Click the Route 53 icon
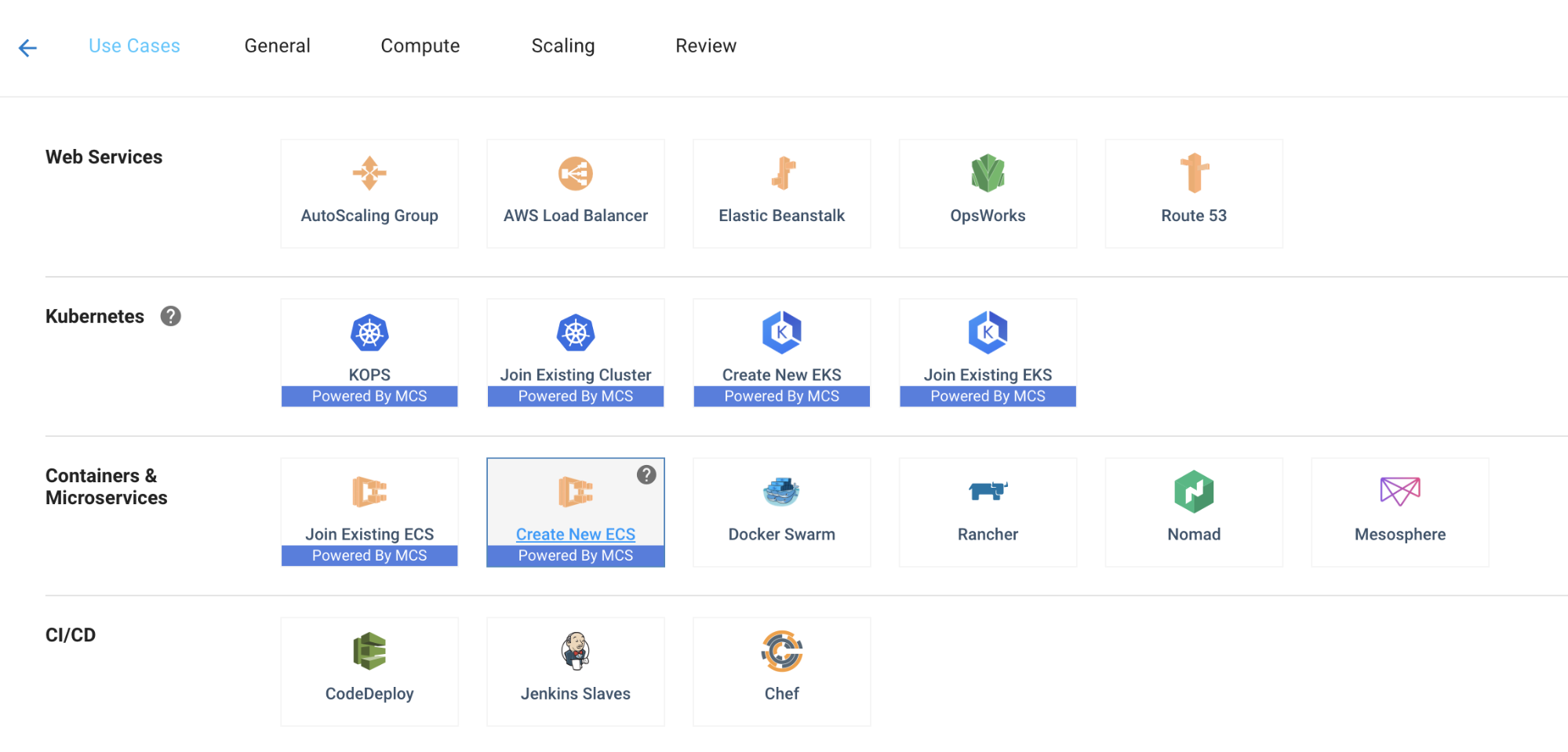Image resolution: width=1568 pixels, height=752 pixels. (1194, 173)
